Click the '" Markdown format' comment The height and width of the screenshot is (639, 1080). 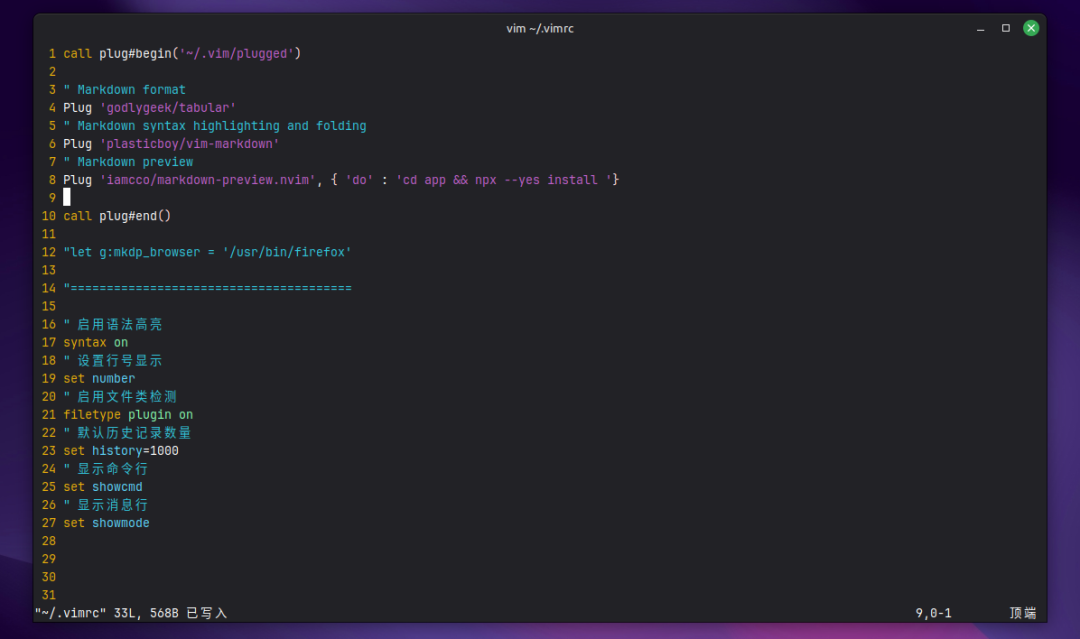125,90
